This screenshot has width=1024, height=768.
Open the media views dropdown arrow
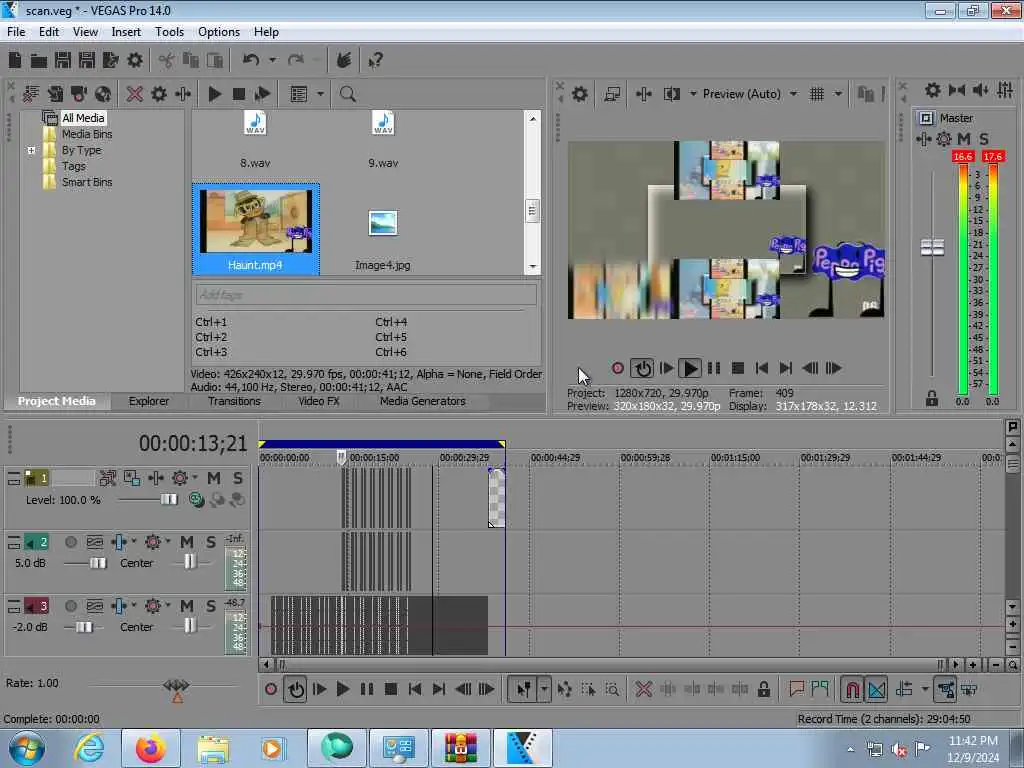[x=320, y=94]
